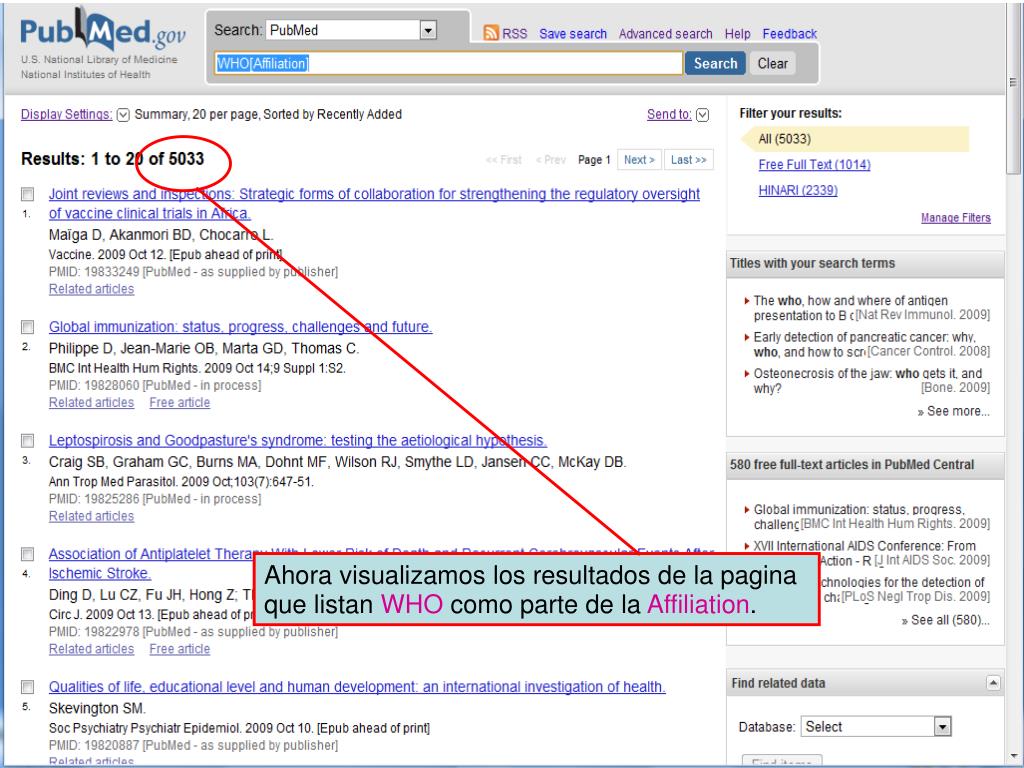Viewport: 1024px width, 768px height.
Task: Open Early detection of pancreatic cancer title
Action: coord(865,344)
